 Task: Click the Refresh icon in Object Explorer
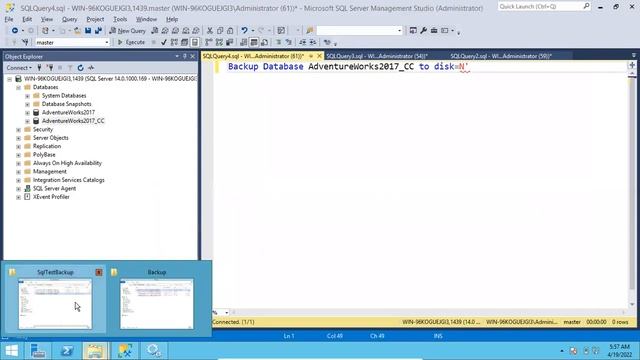pyautogui.click(x=80, y=68)
